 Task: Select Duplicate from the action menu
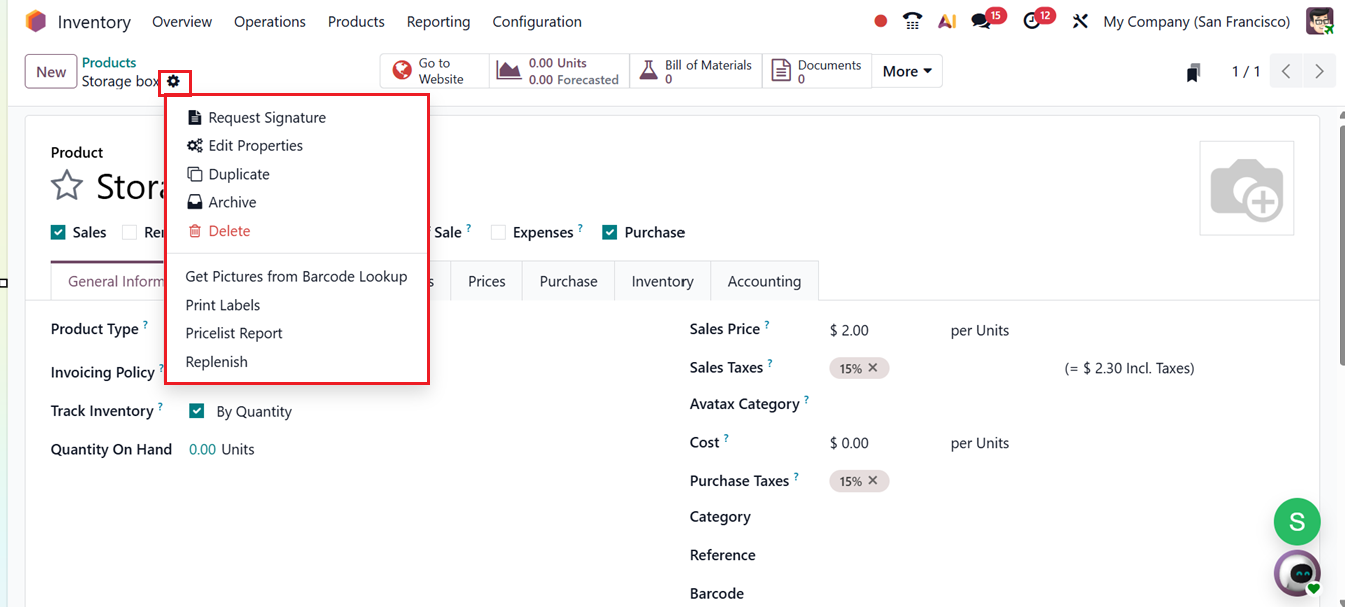(240, 174)
